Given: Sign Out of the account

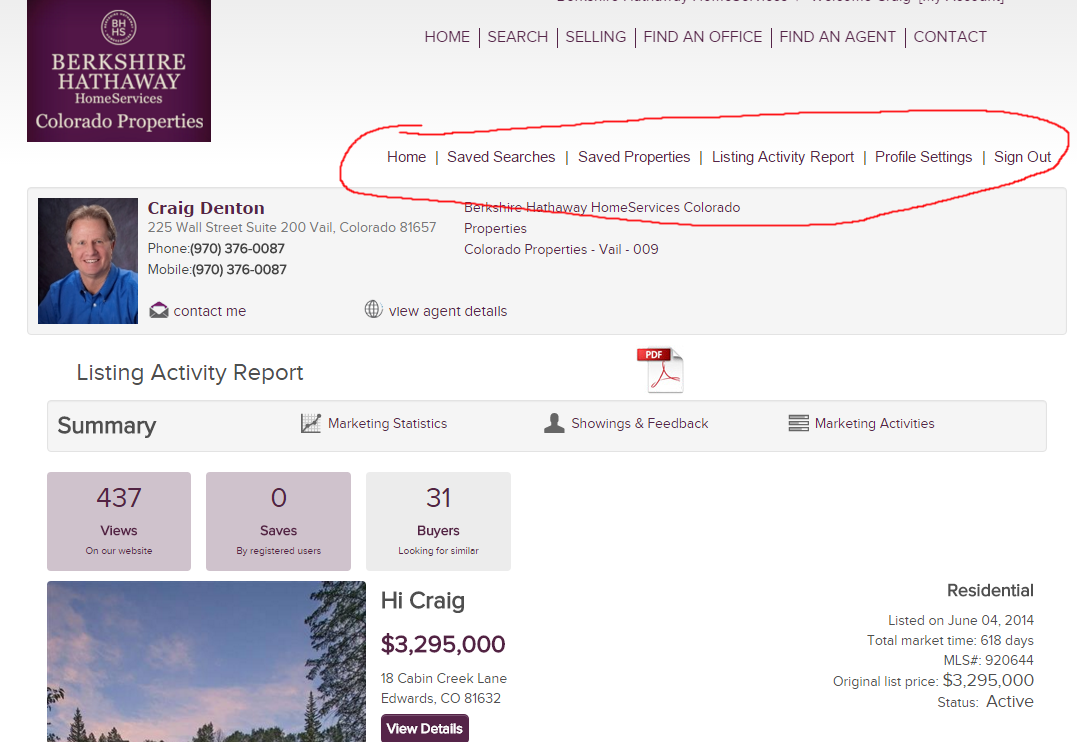Looking at the screenshot, I should [x=1022, y=157].
